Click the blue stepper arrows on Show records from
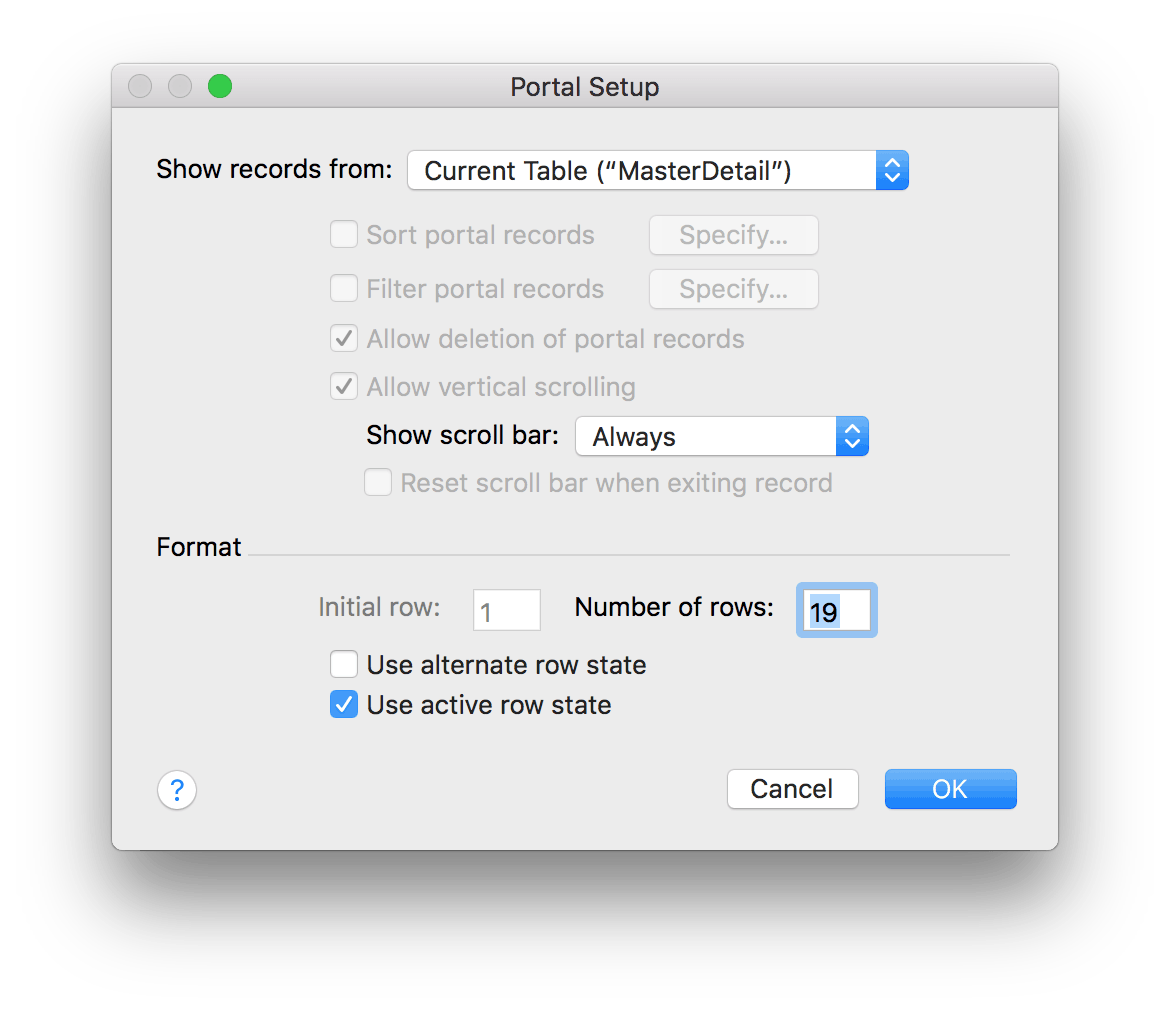 click(892, 170)
